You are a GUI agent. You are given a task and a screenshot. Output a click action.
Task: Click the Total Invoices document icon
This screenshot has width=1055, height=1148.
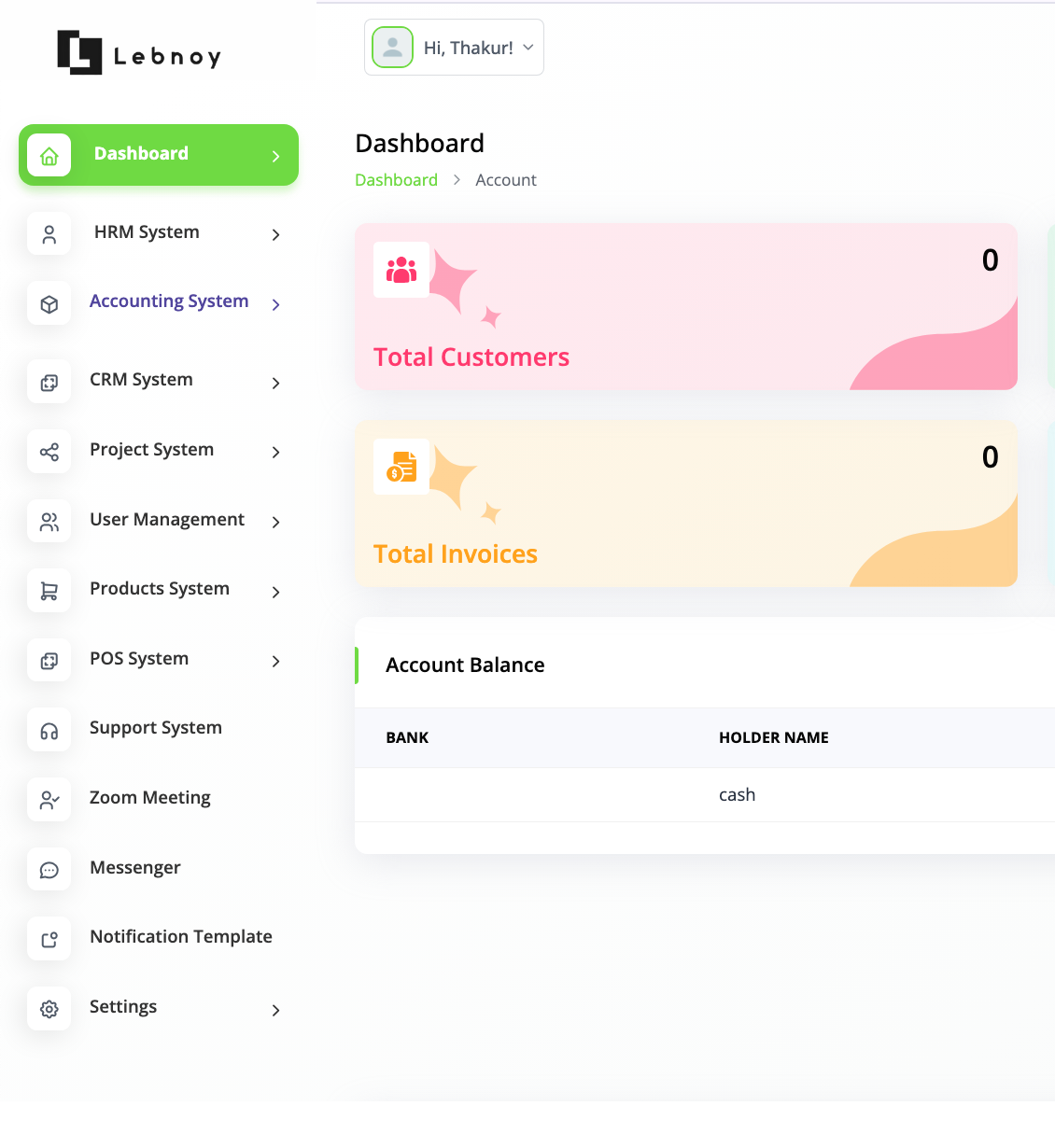pos(401,467)
